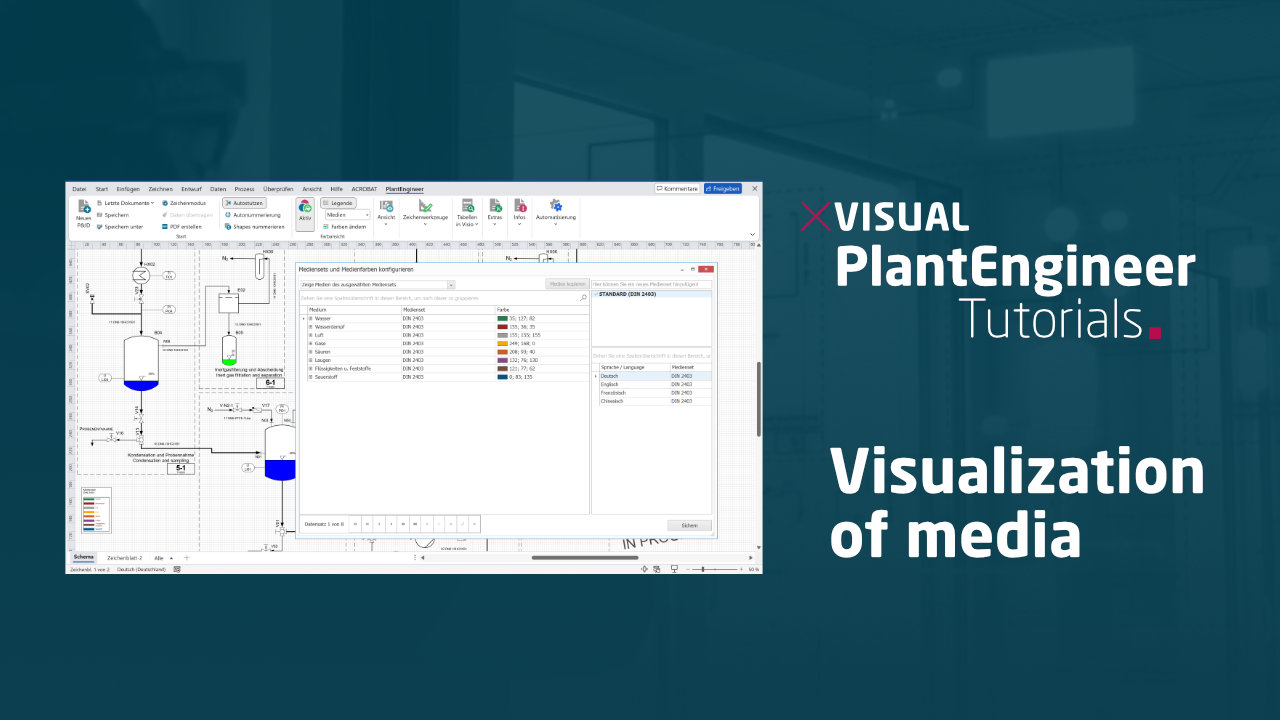The height and width of the screenshot is (720, 1280).
Task: Toggle Zeichenmodus in the ribbon
Action: (x=183, y=203)
